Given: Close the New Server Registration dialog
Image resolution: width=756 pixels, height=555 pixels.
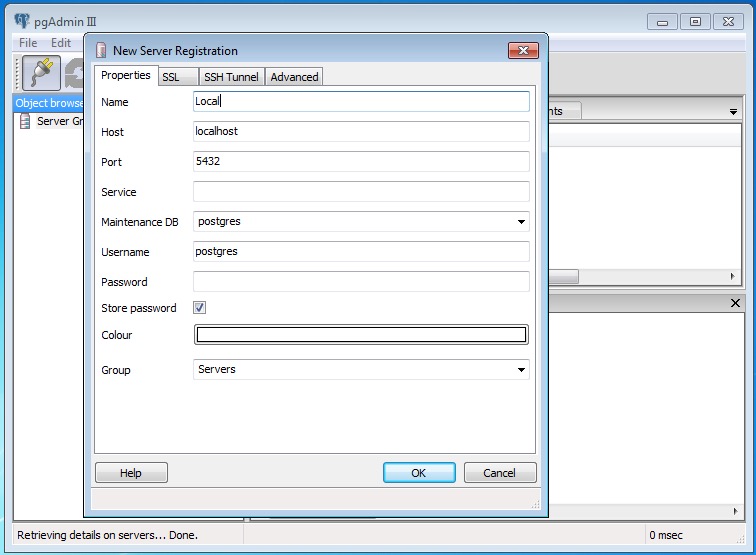Looking at the screenshot, I should coord(523,50).
